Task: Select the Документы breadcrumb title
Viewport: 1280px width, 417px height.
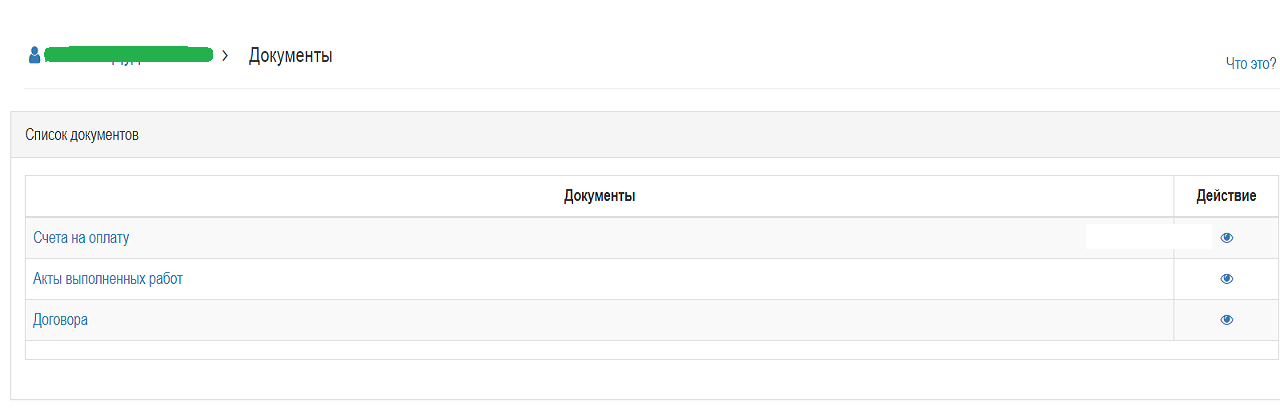Action: (290, 55)
